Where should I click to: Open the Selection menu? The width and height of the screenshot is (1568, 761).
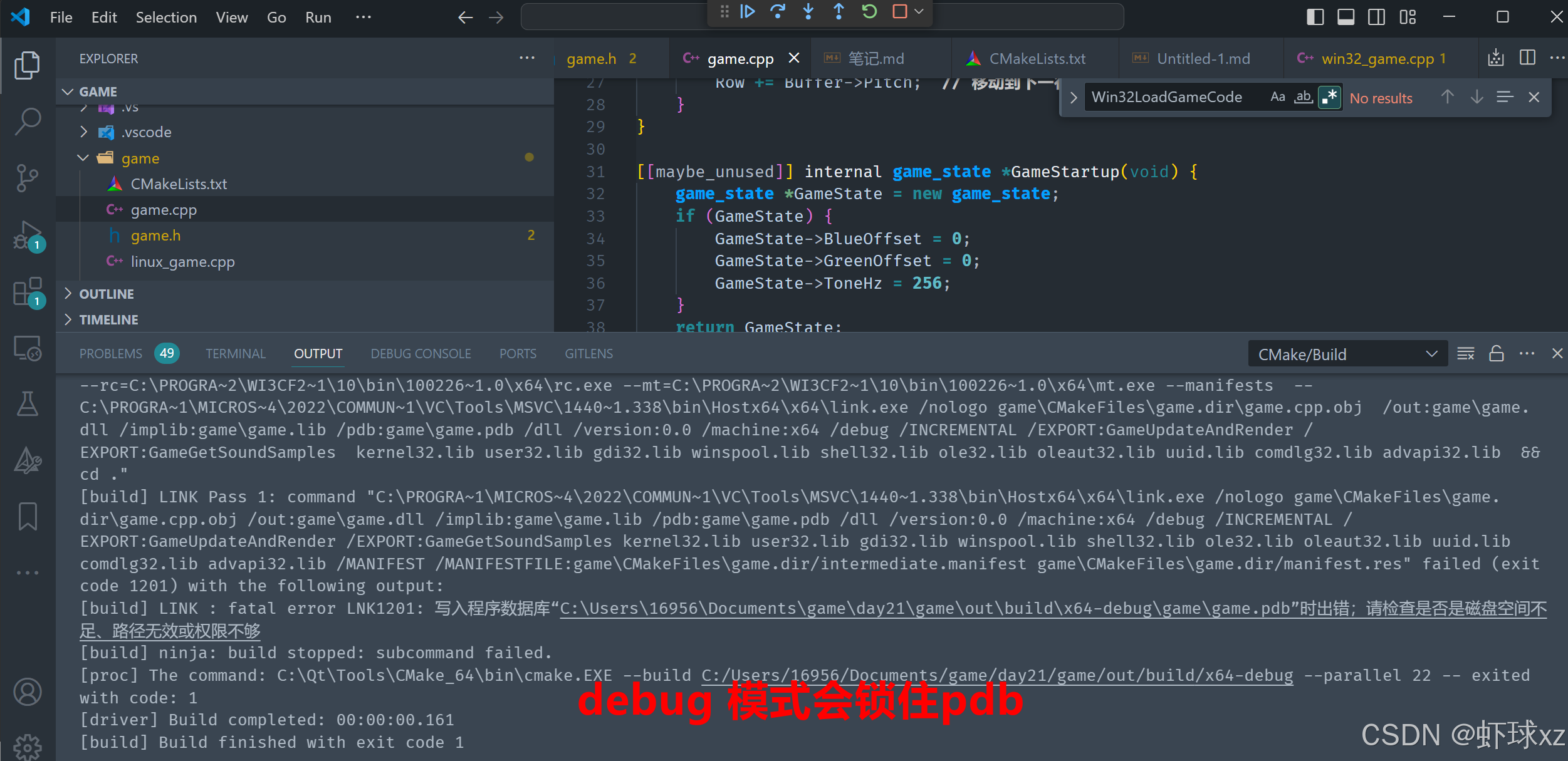[x=166, y=18]
